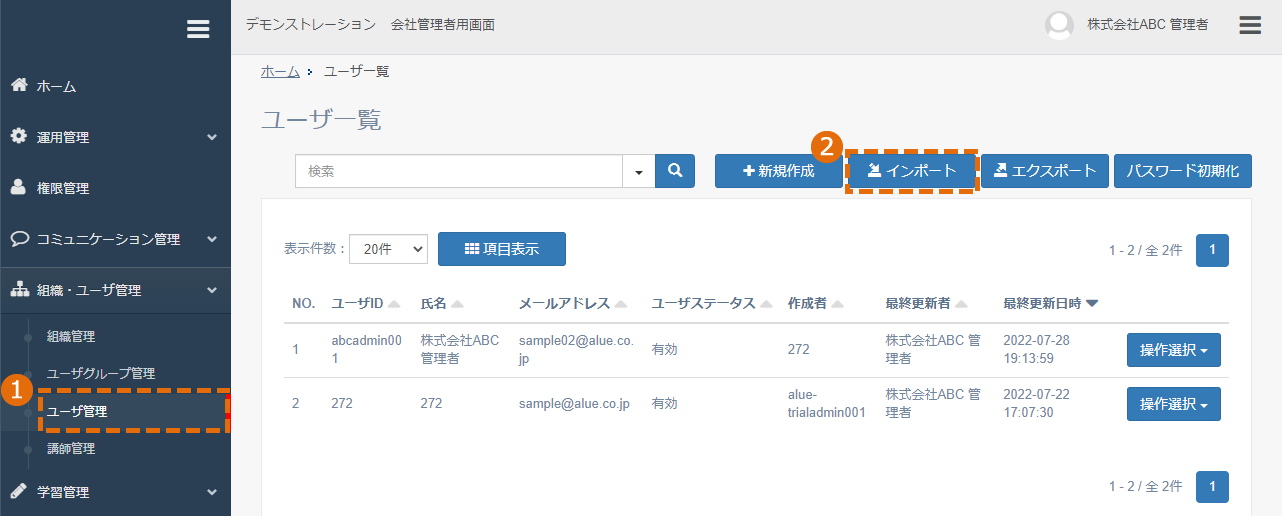Sort by 氏名 column arrow
Viewport: 1282px width, 516px height.
[x=457, y=304]
